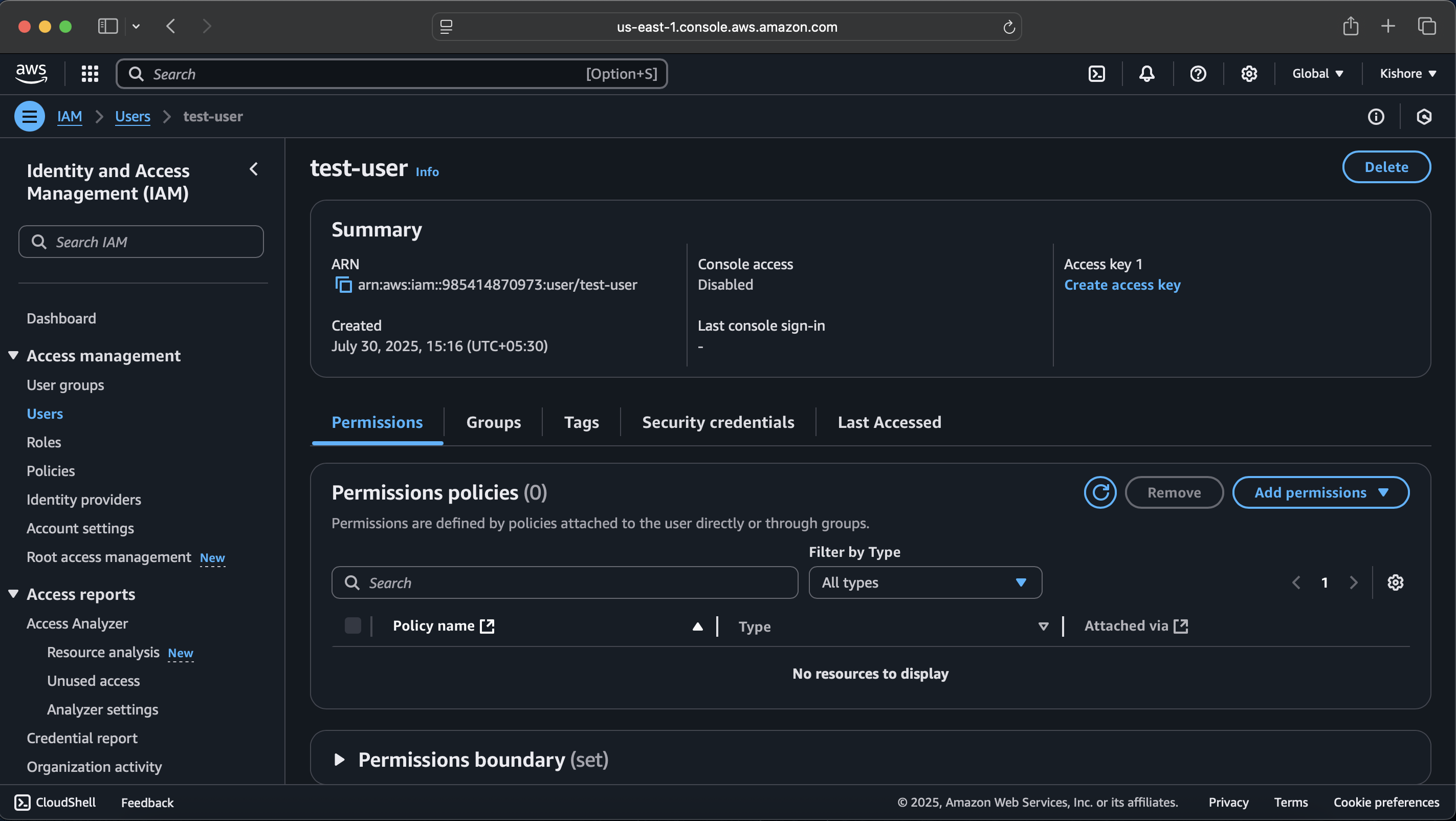The image size is (1456, 821).
Task: Sort by Policy name column arrow
Action: [697, 626]
